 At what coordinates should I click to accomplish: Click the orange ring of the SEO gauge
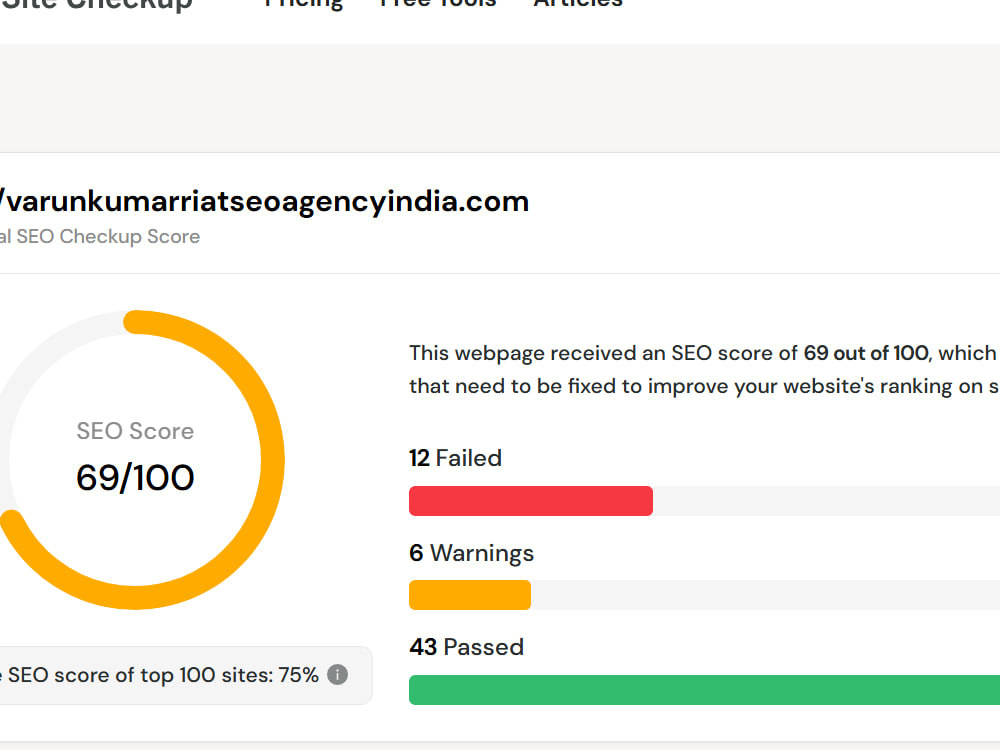tap(271, 459)
